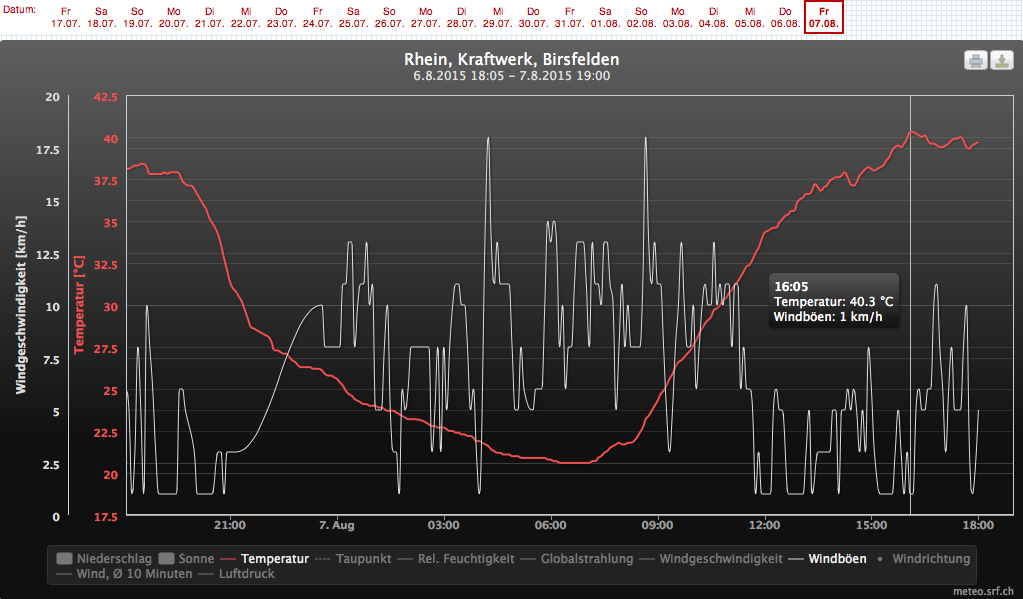Viewport: 1023px width, 599px height.
Task: Click the 18:00 time axis label
Action: [978, 525]
